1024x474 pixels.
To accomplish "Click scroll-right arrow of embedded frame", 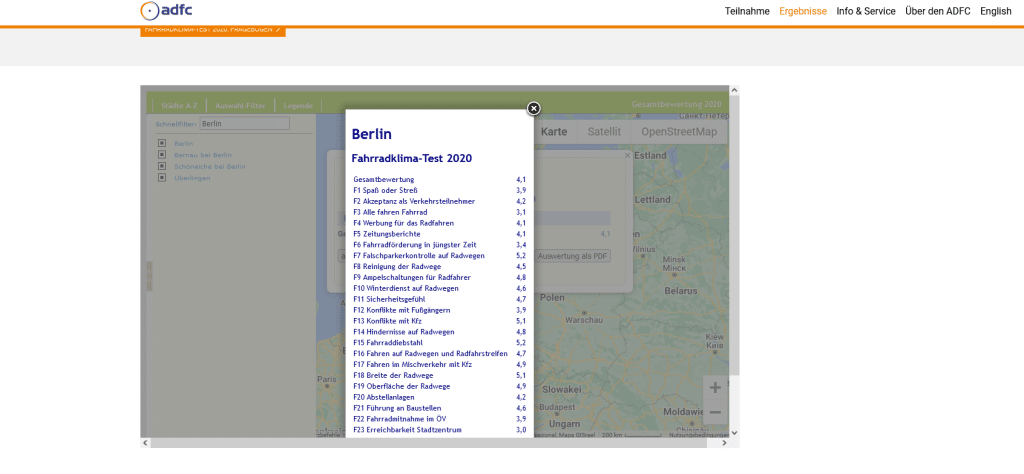I will coord(724,443).
